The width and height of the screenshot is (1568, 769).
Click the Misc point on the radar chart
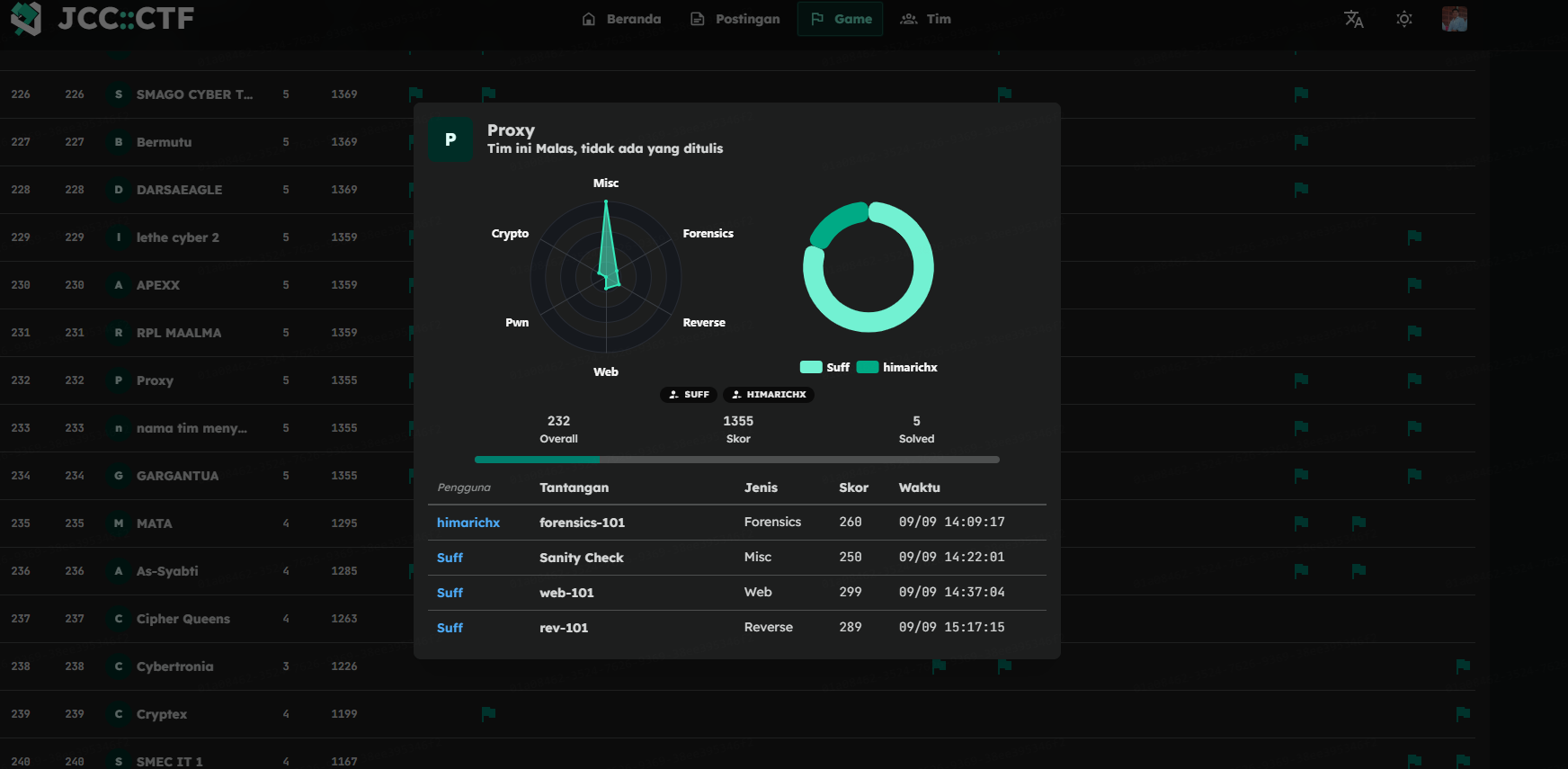click(606, 201)
